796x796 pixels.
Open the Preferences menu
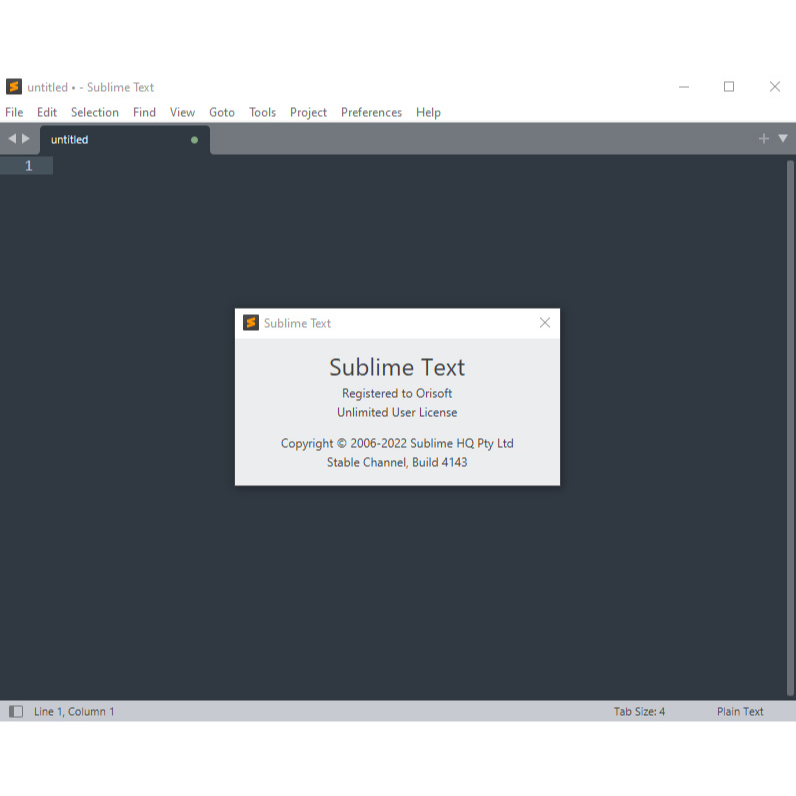point(371,112)
